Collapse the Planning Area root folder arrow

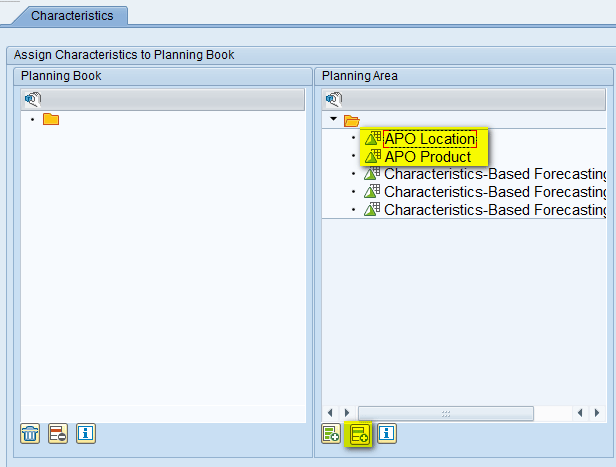coord(333,120)
